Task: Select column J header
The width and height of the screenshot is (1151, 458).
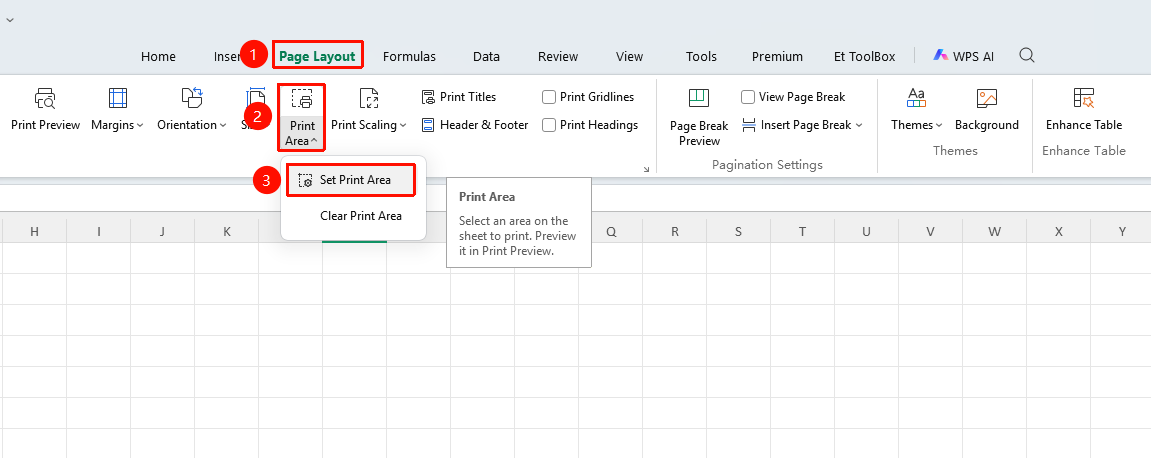Action: point(162,231)
